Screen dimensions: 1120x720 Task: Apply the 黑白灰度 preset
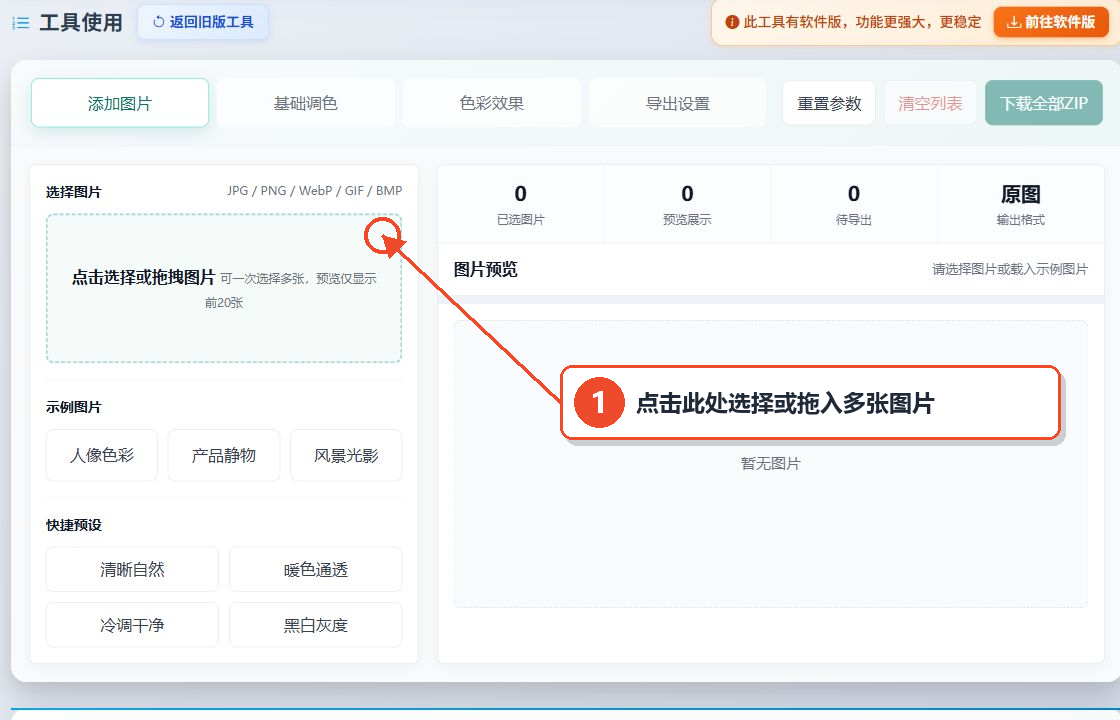tap(315, 625)
